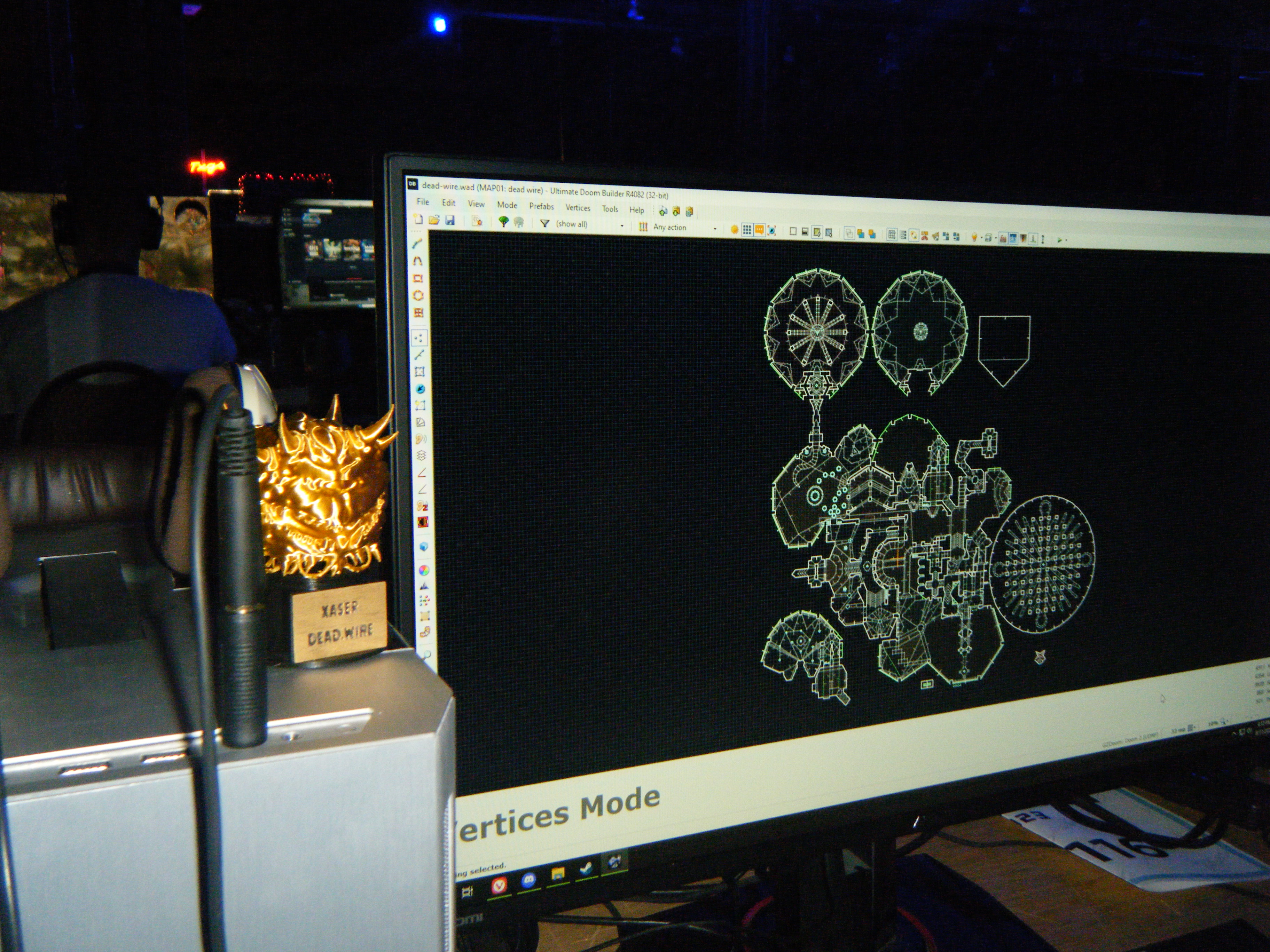Open File Explorer from the taskbar

[557, 874]
